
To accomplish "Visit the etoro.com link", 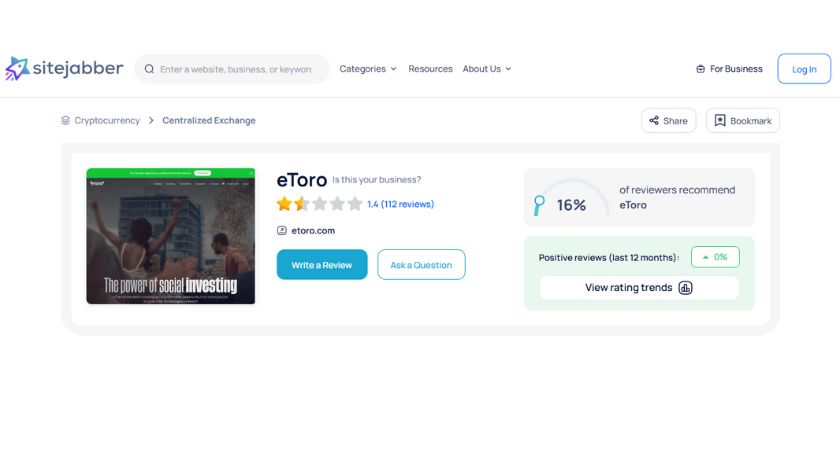I will [x=313, y=230].
